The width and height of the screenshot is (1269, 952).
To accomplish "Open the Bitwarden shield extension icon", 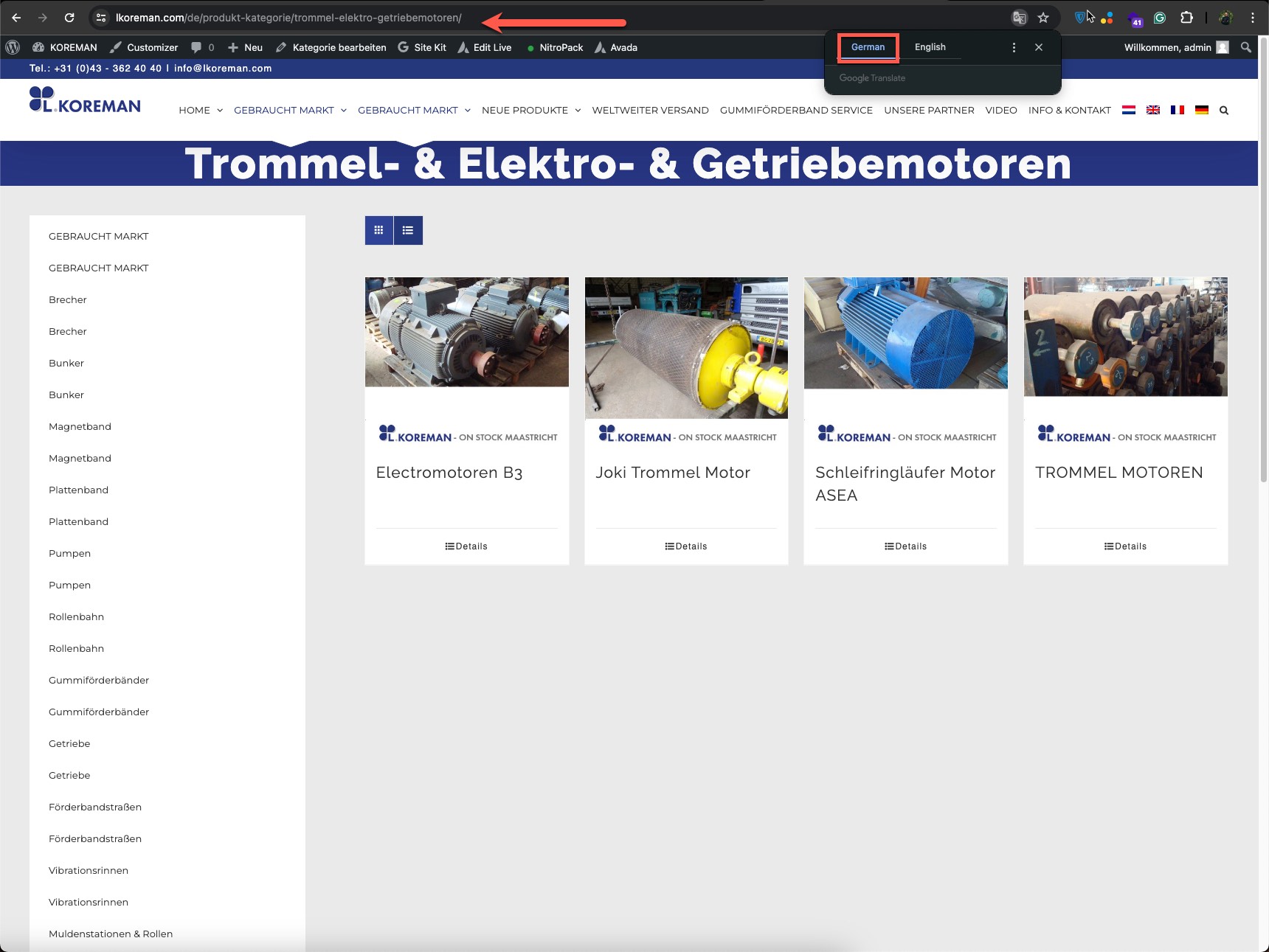I will [1080, 18].
